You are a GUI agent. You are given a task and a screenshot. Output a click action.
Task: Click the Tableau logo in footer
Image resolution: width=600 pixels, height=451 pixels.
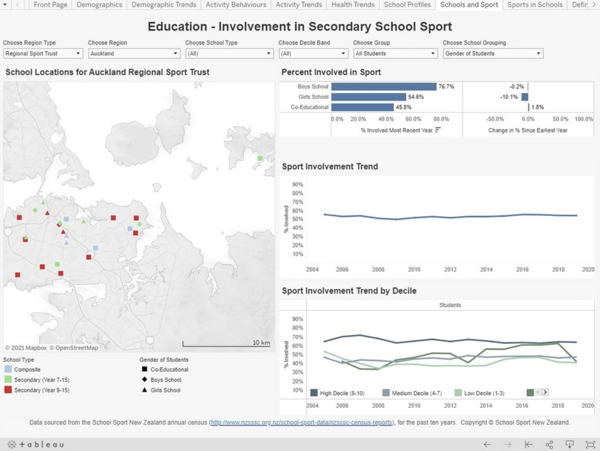[x=37, y=444]
